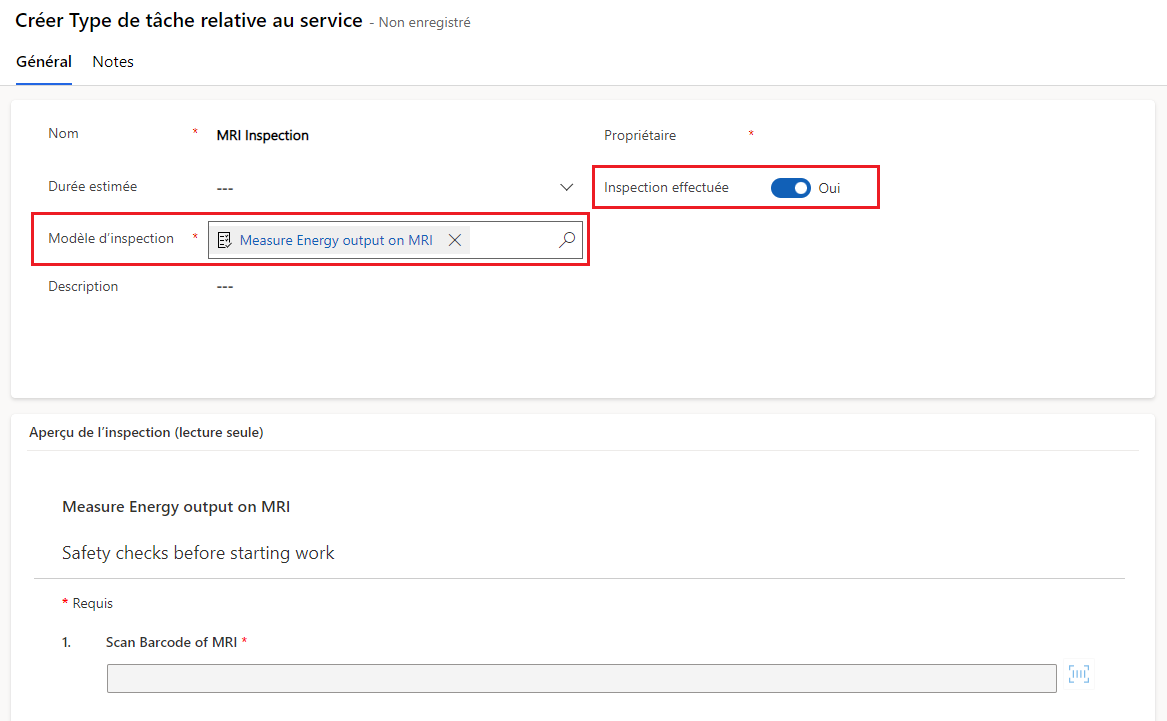The image size is (1167, 721).
Task: Toggle the Inspection effectuée switch
Action: click(790, 188)
